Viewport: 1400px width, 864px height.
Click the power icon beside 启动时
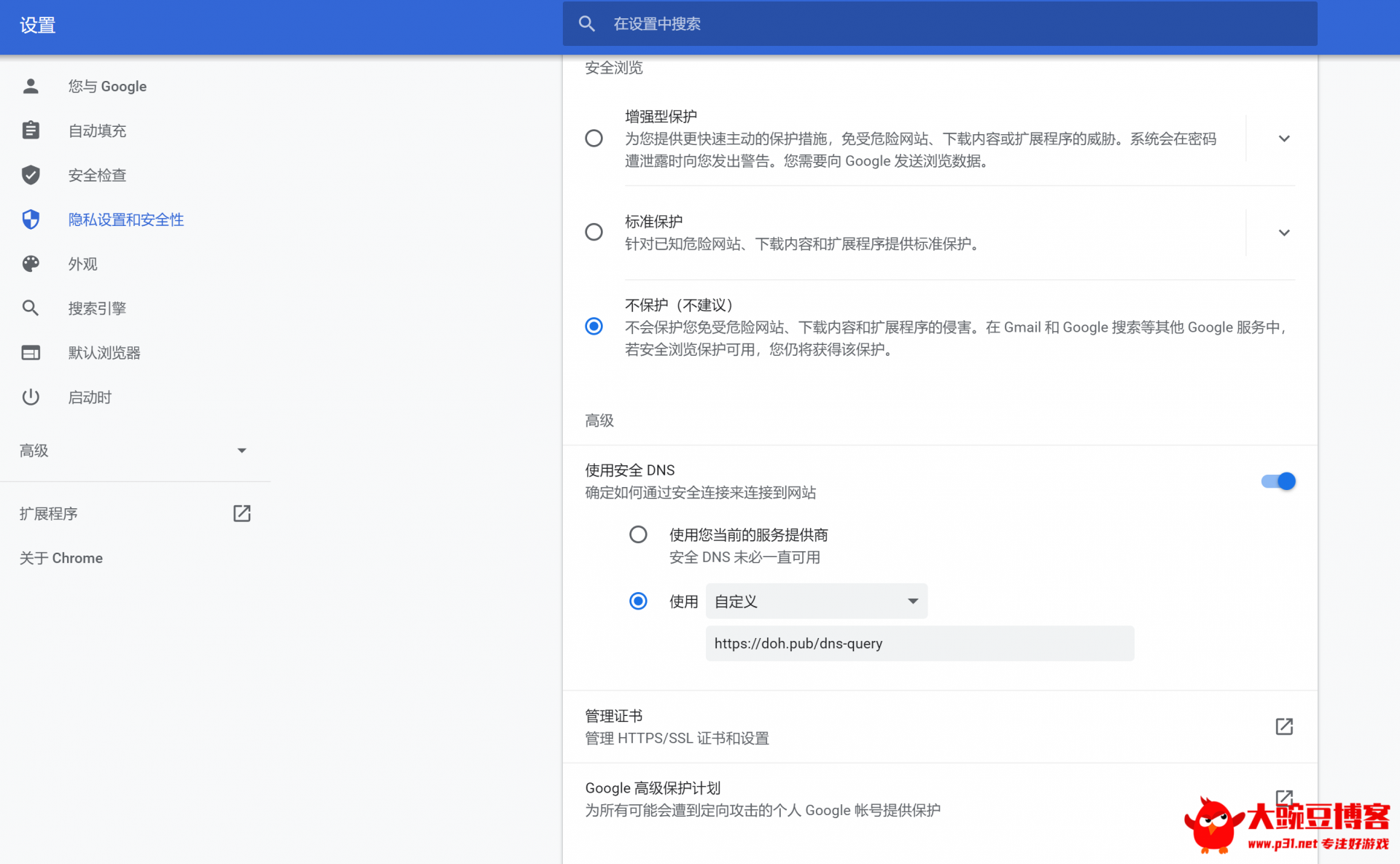click(x=31, y=397)
